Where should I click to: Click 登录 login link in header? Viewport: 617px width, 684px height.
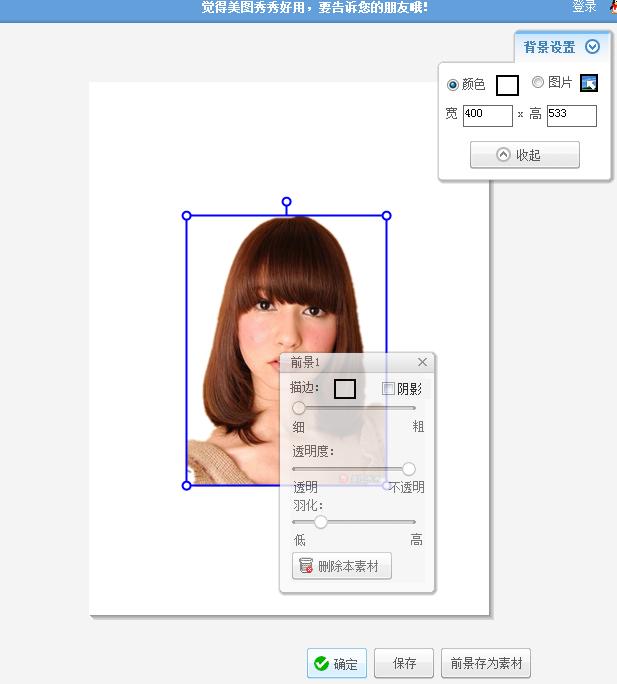(x=584, y=7)
